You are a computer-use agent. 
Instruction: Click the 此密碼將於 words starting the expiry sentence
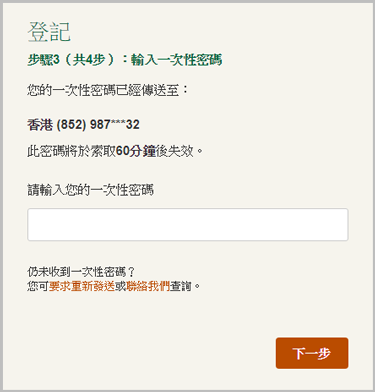(53, 151)
